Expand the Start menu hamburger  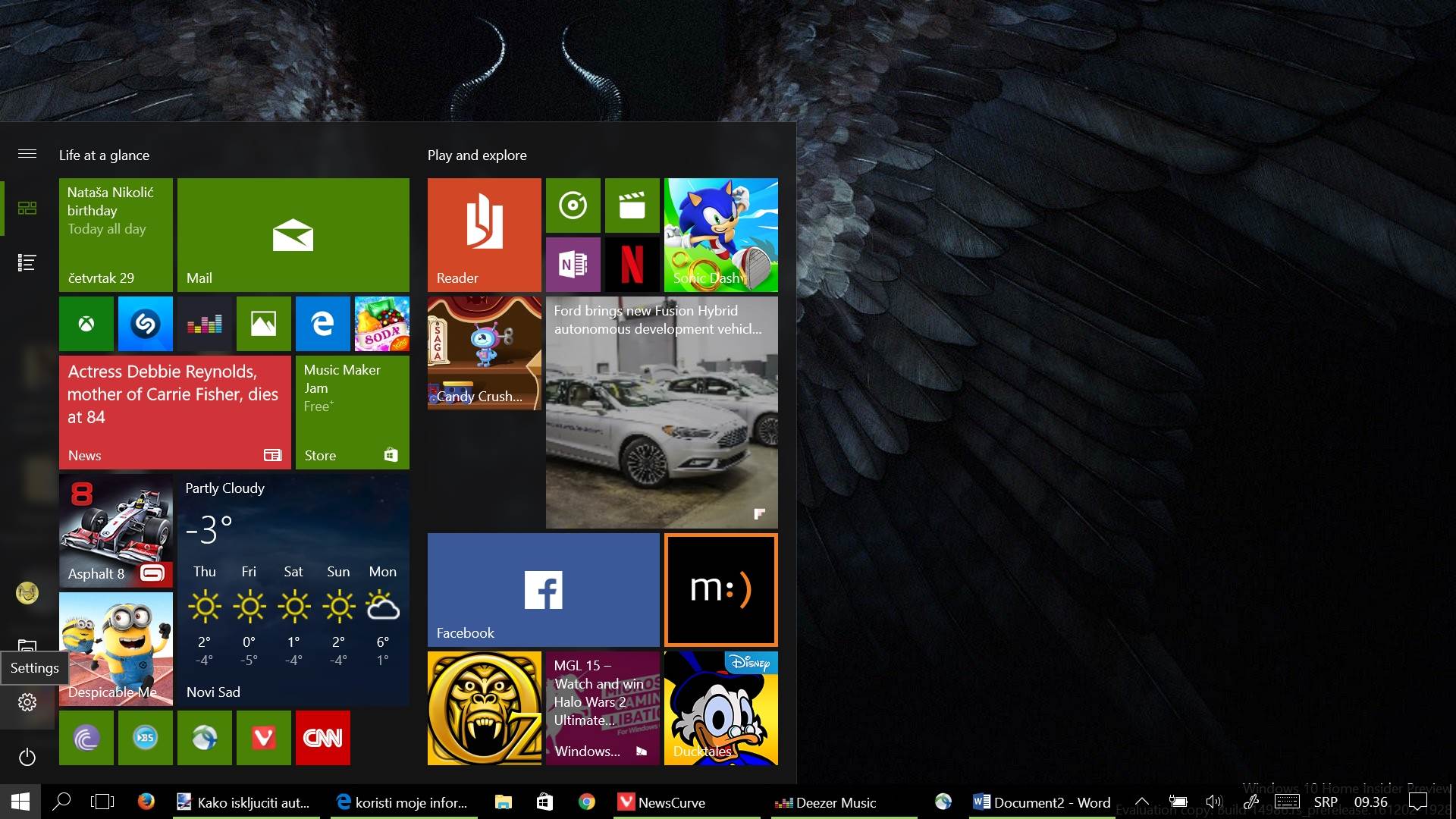pos(27,154)
